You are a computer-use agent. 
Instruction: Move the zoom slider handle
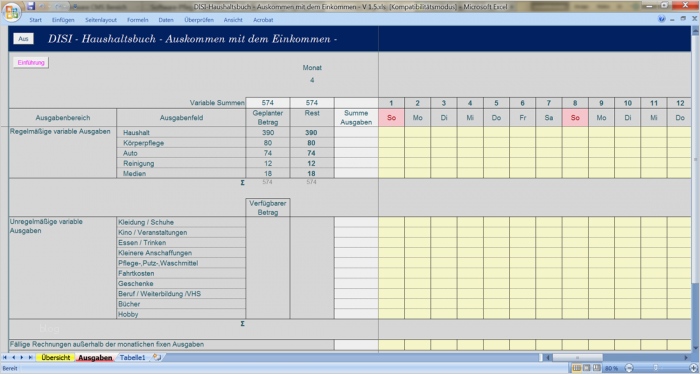(655, 368)
